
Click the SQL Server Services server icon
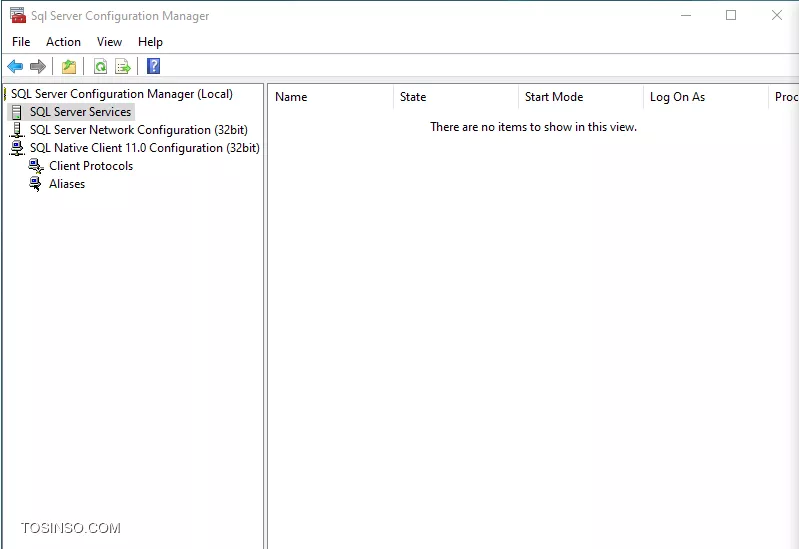pyautogui.click(x=17, y=112)
